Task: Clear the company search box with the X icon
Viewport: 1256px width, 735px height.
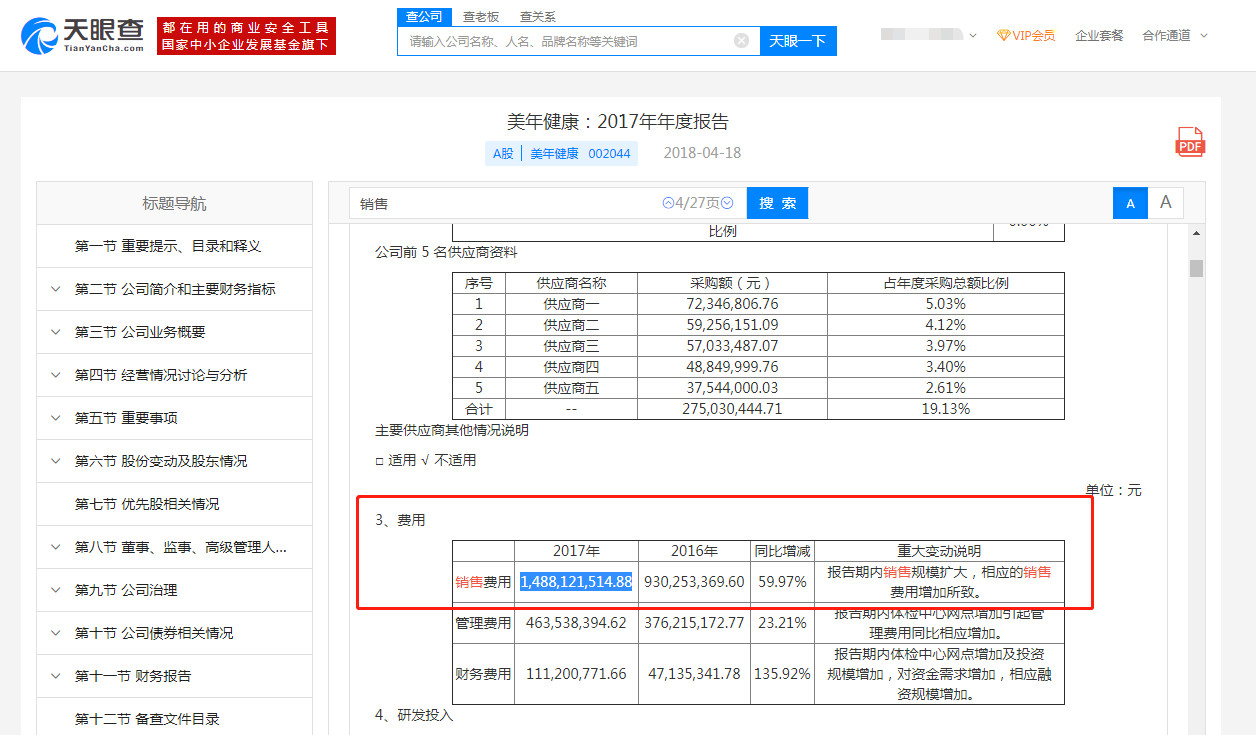Action: tap(741, 41)
